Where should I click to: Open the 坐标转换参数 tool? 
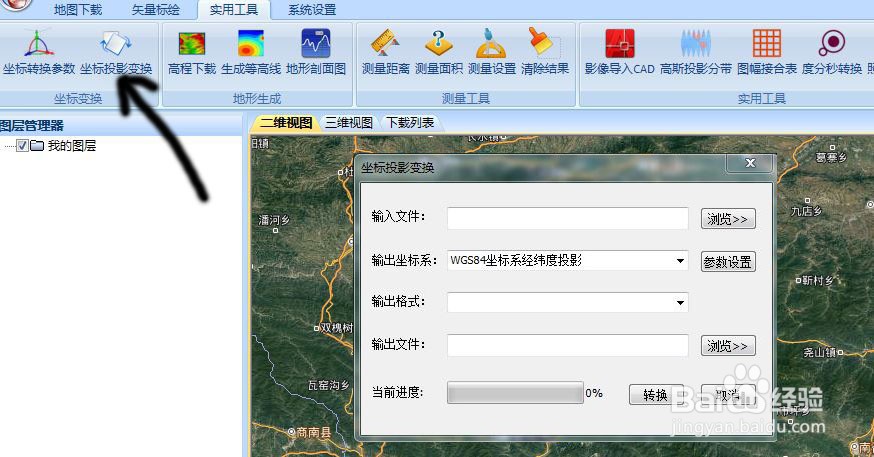(x=38, y=53)
